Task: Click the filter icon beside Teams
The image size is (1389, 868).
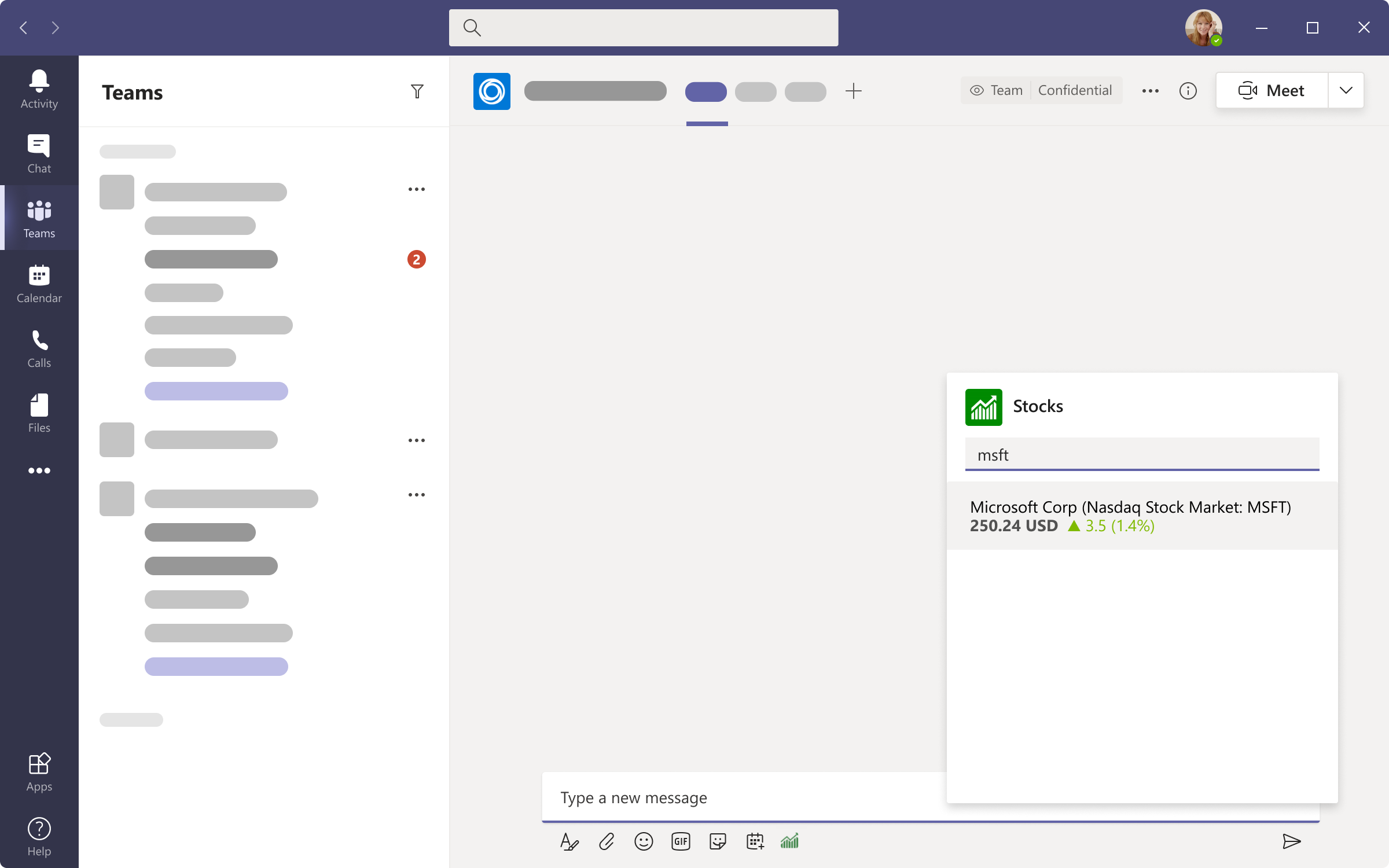Action: [417, 91]
